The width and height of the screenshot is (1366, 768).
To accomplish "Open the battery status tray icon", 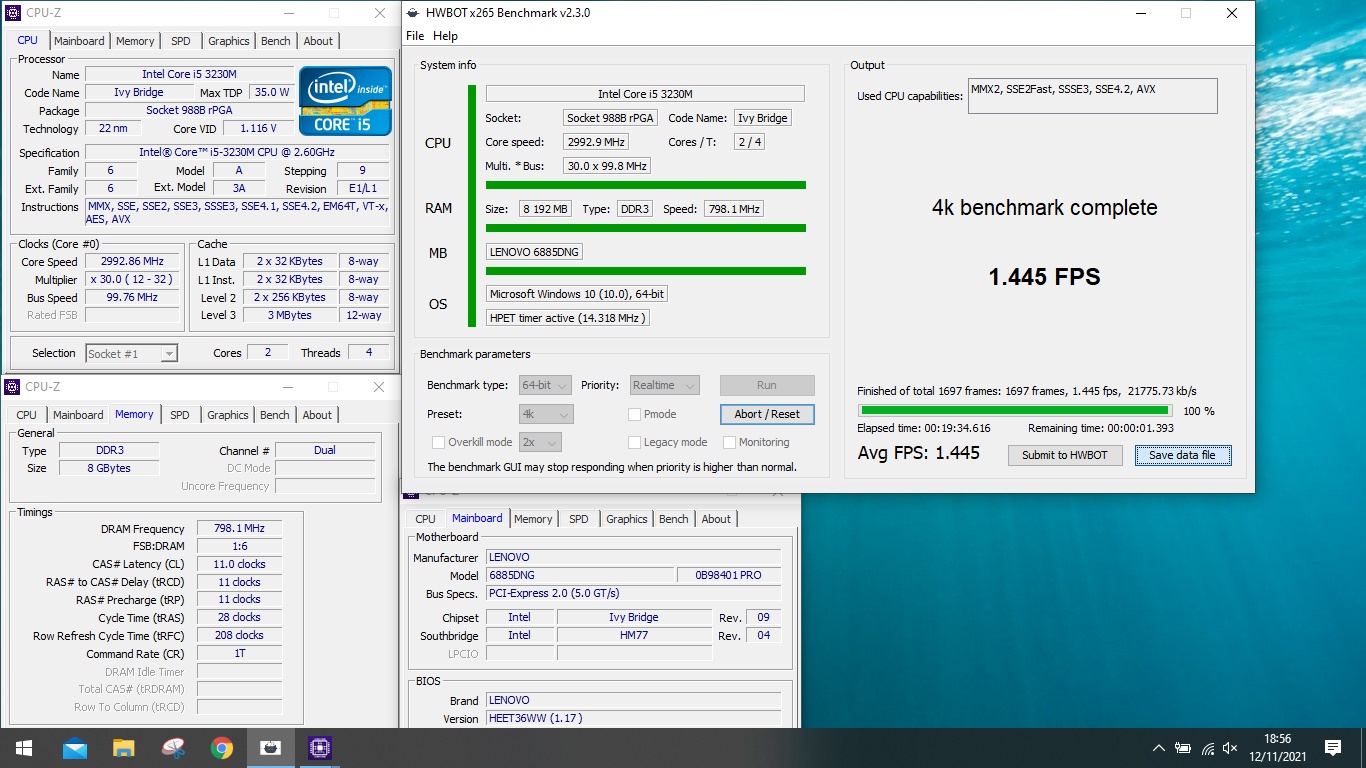I will pos(1183,748).
